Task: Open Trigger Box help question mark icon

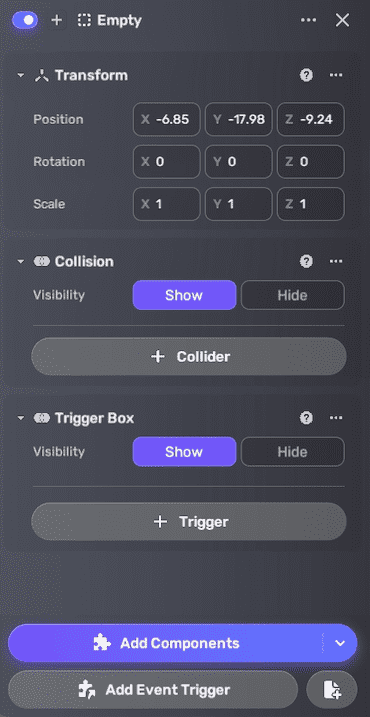Action: pyautogui.click(x=306, y=418)
